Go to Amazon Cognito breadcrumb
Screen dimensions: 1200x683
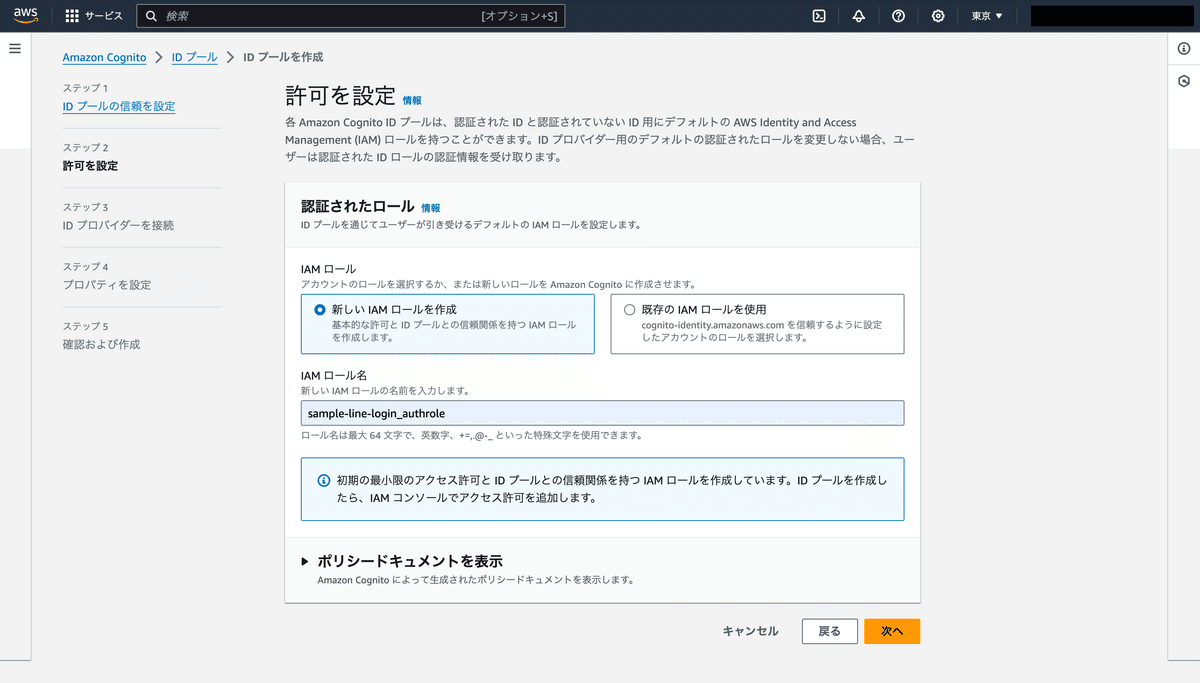click(x=104, y=58)
